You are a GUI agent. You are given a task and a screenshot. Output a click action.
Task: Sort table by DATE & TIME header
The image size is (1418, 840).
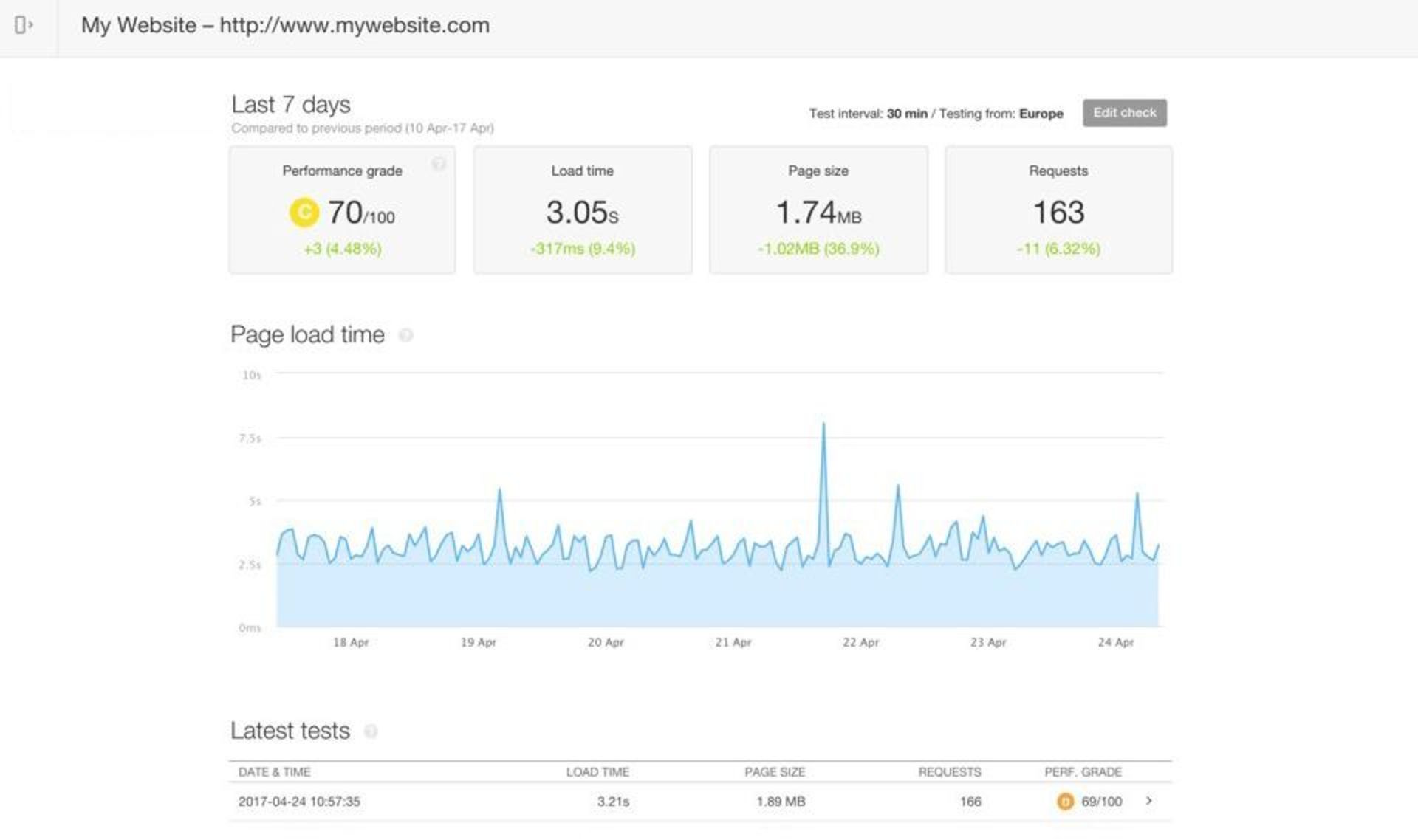(274, 772)
